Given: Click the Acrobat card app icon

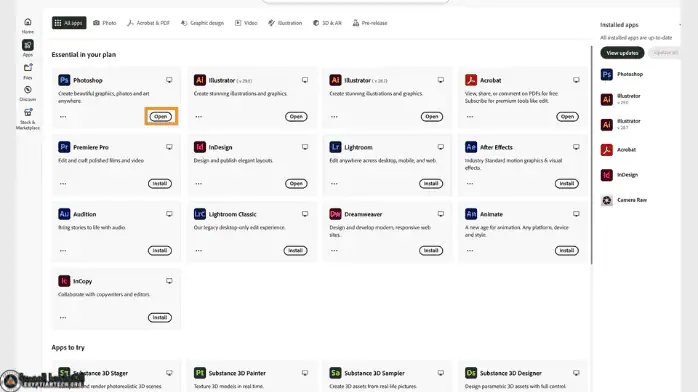Looking at the screenshot, I should 471,80.
